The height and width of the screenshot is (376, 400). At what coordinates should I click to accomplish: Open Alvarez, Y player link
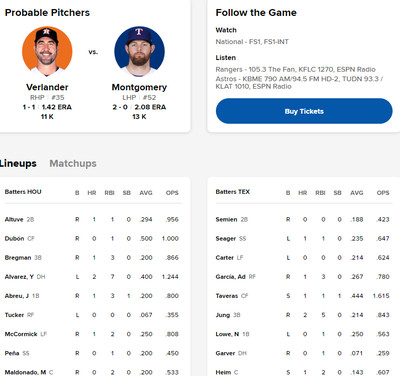coord(19,277)
